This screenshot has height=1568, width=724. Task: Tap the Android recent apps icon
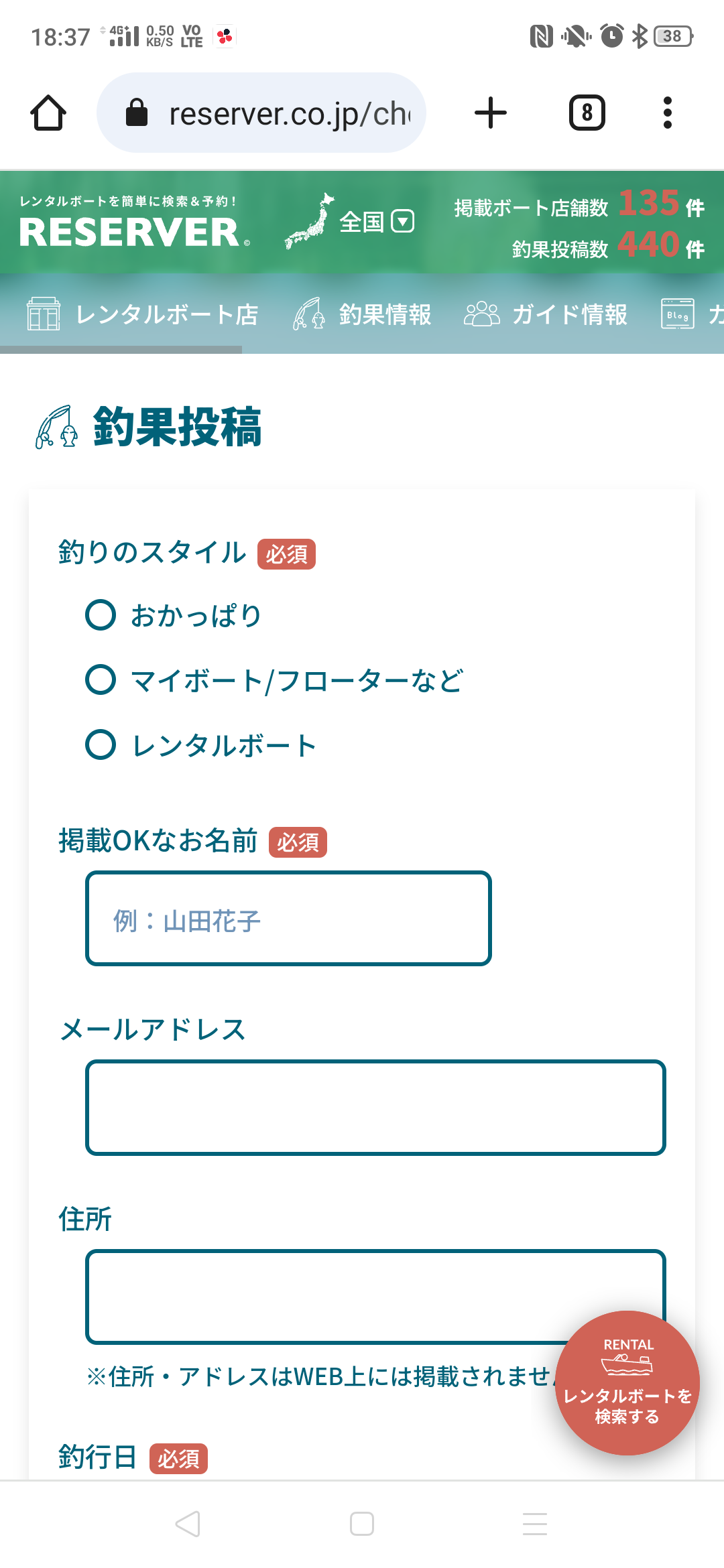[535, 1524]
